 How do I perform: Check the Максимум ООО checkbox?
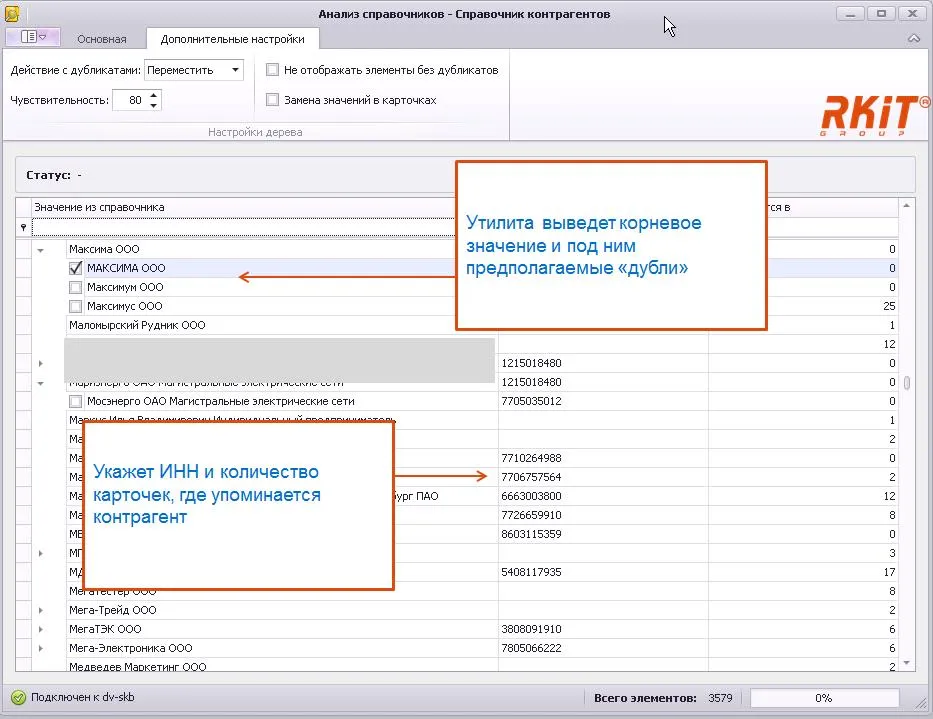[x=76, y=287]
